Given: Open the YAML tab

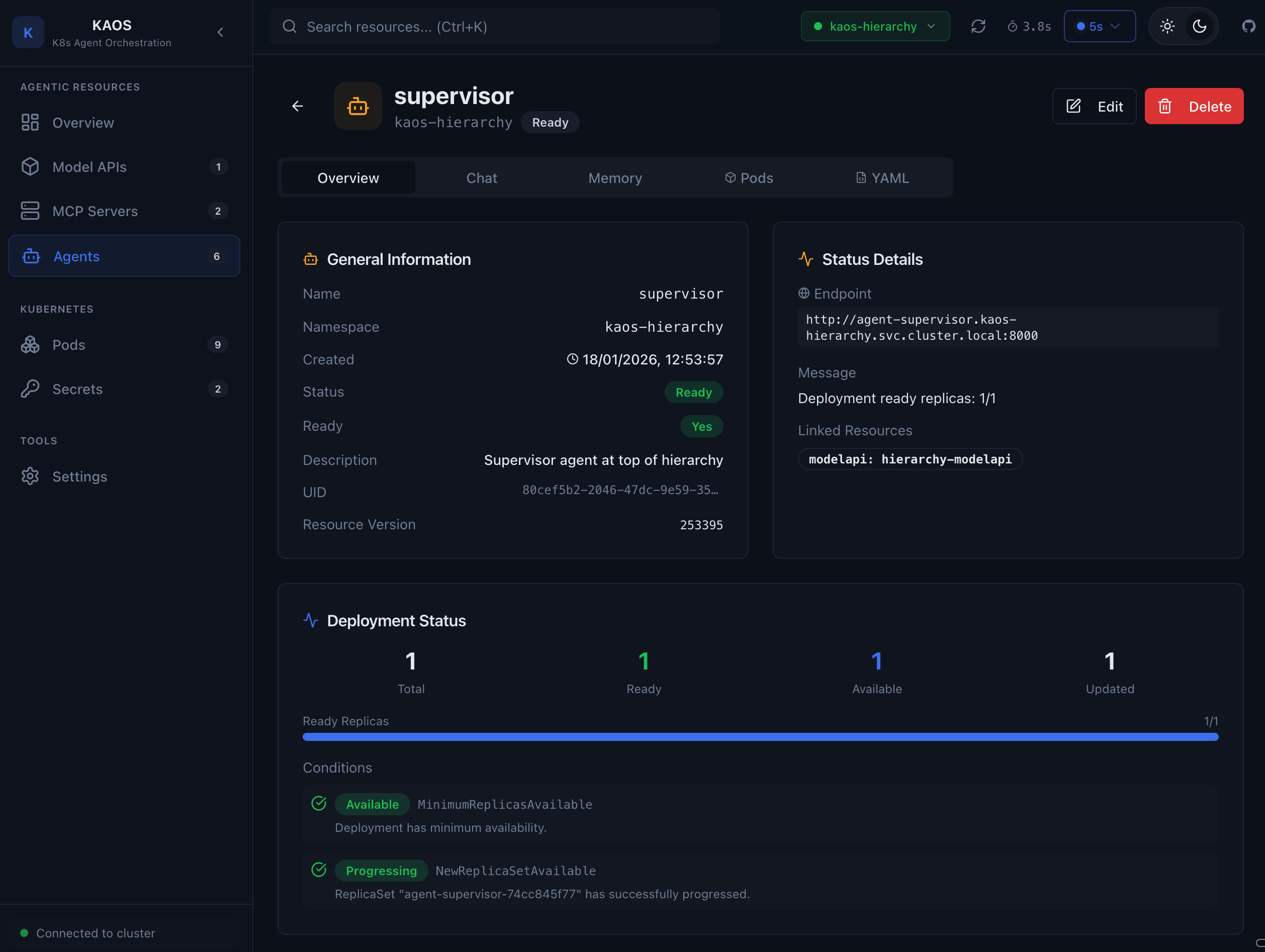Looking at the screenshot, I should pos(882,177).
